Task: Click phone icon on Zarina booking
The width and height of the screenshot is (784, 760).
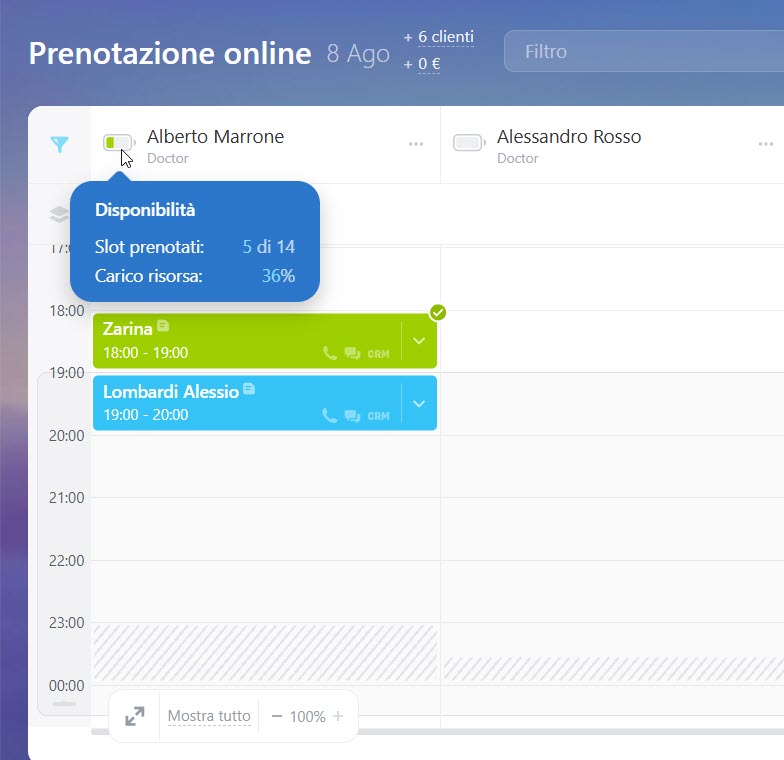Action: [x=330, y=353]
